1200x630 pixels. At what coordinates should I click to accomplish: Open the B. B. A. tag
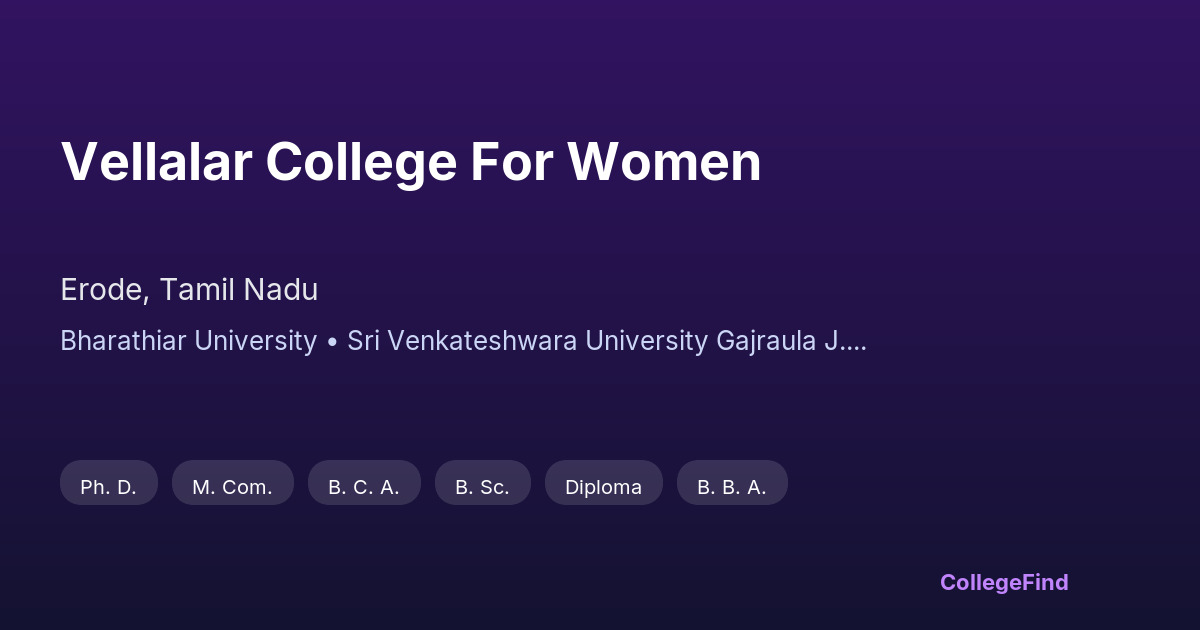(732, 487)
